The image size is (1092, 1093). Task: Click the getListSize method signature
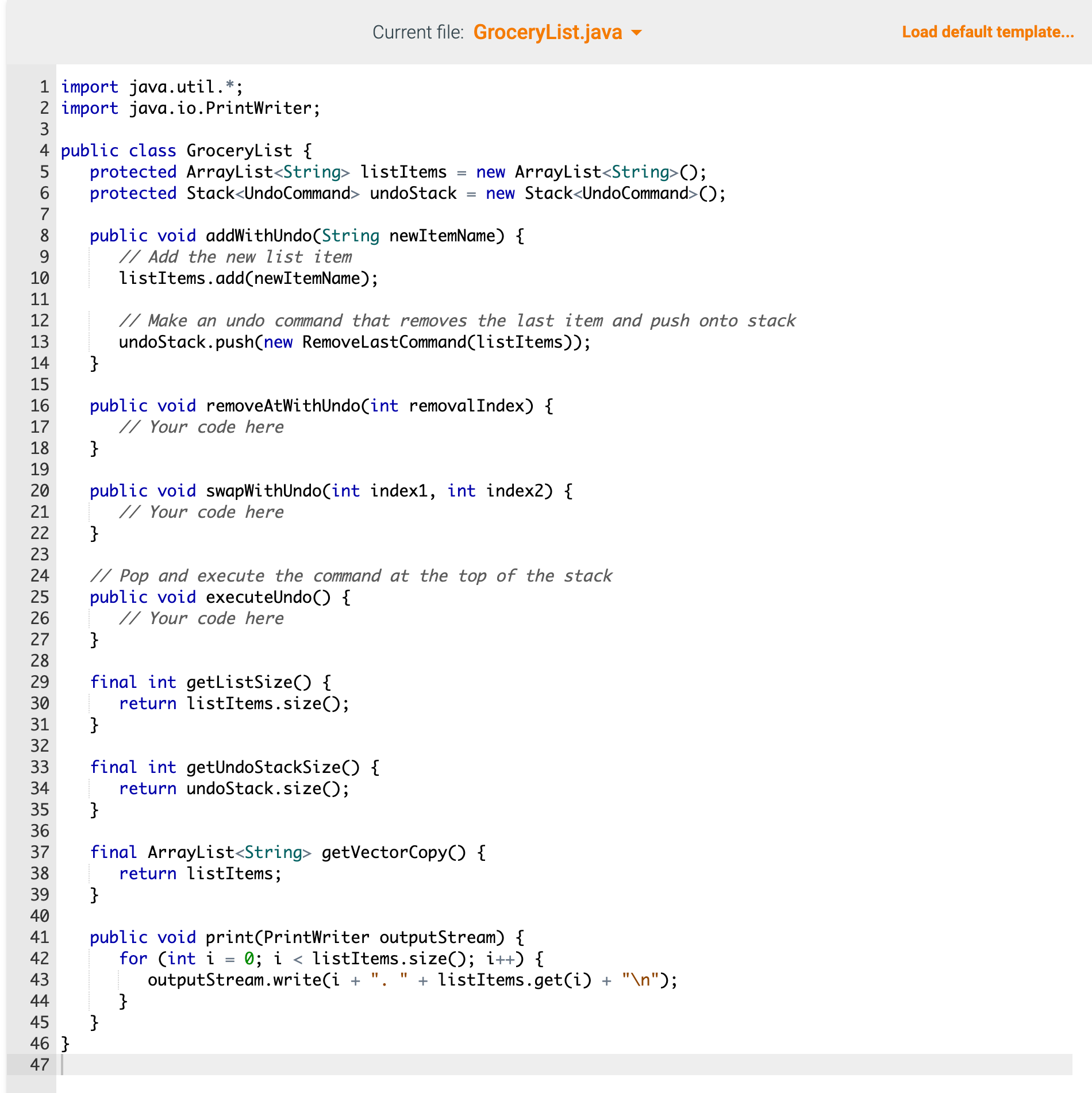pyautogui.click(x=210, y=682)
